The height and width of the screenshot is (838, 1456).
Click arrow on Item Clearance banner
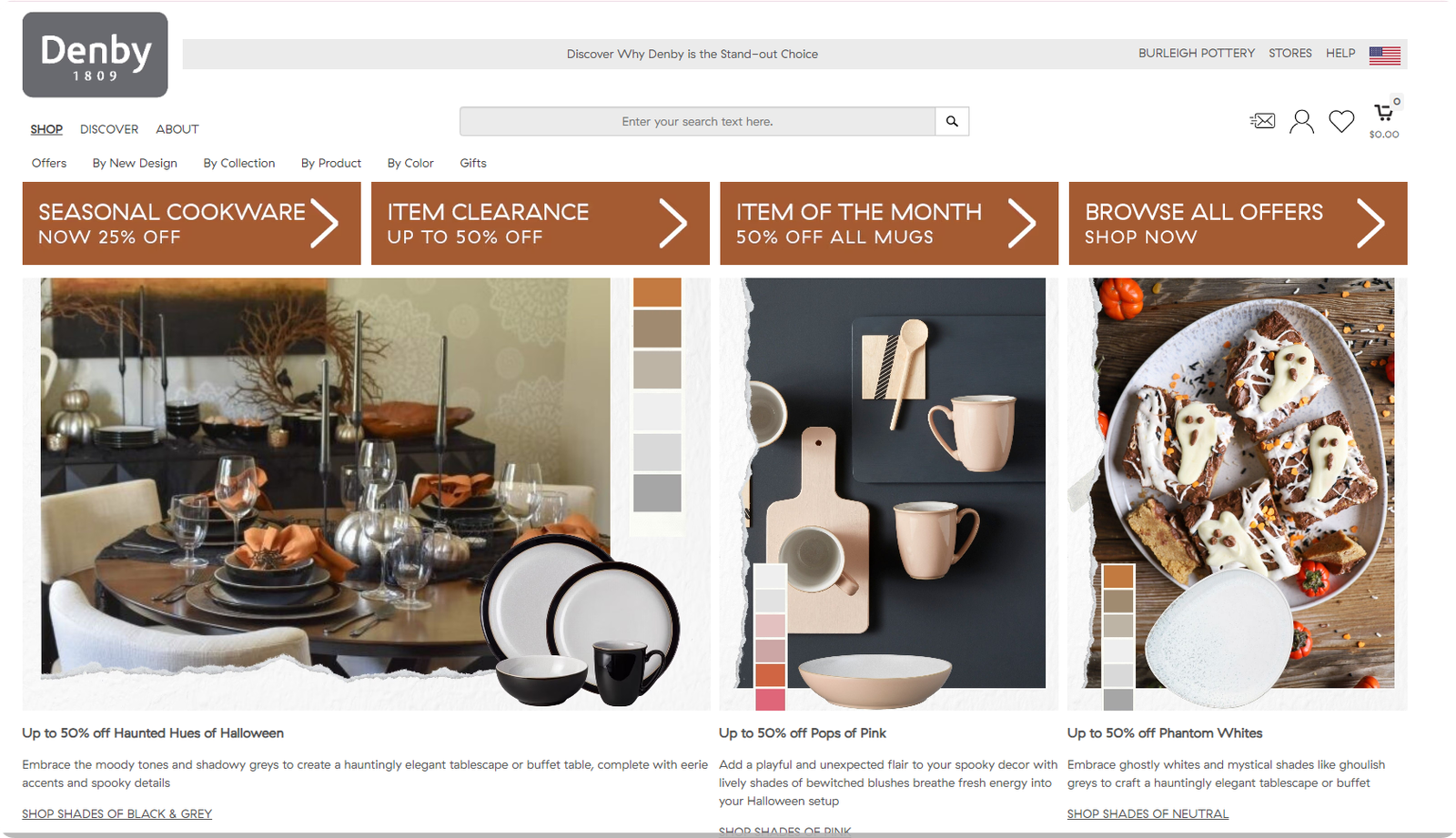[672, 223]
